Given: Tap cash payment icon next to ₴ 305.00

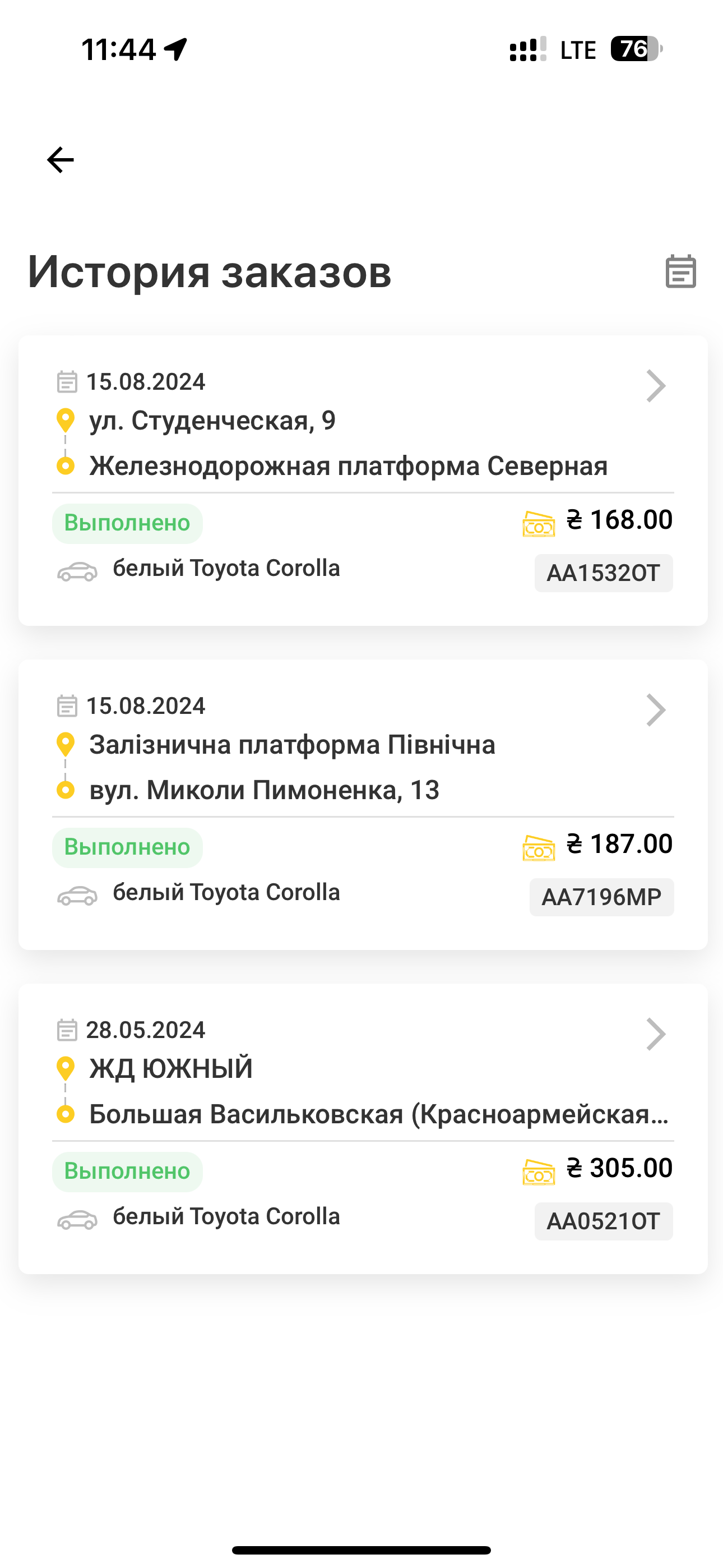Looking at the screenshot, I should [539, 1172].
